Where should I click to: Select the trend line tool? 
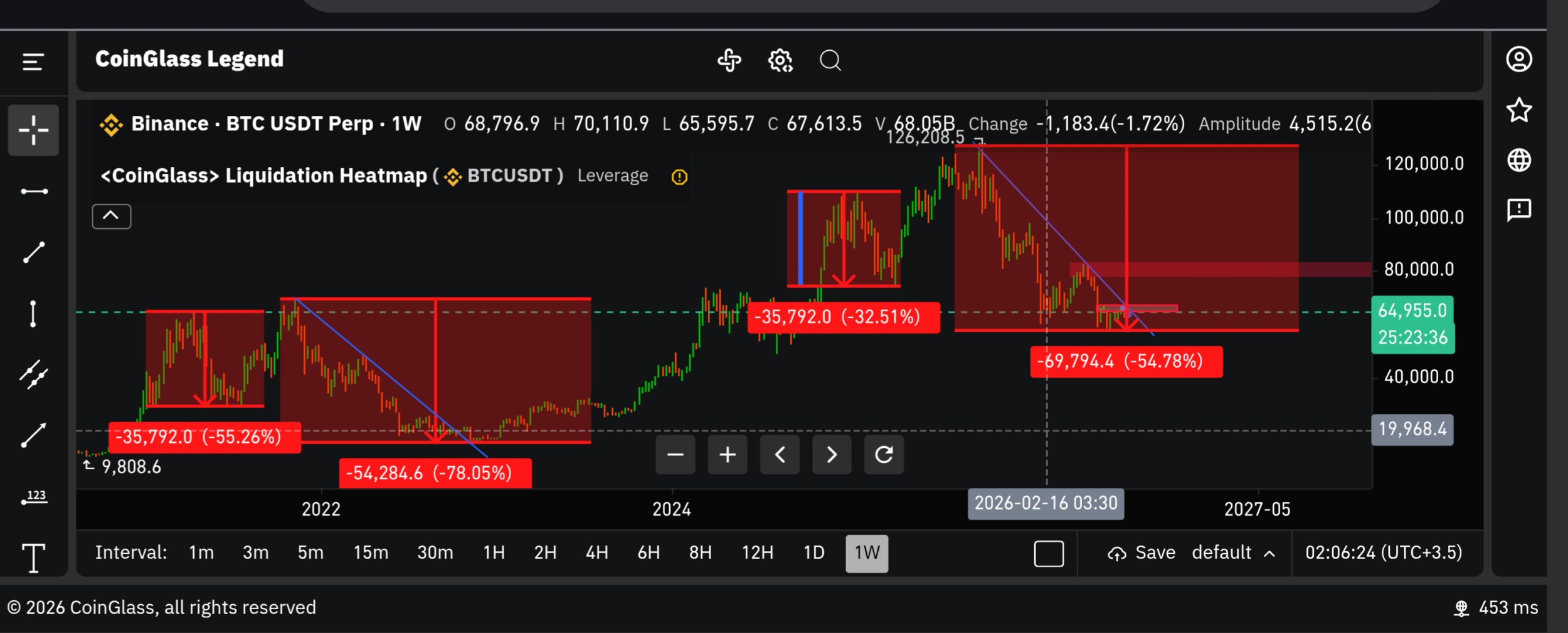(34, 252)
